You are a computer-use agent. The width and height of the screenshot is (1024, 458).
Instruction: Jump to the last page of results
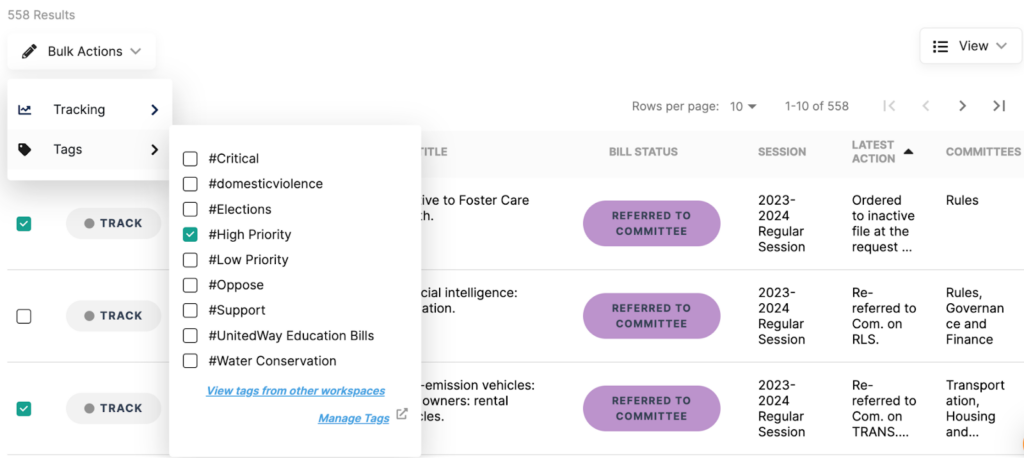998,106
